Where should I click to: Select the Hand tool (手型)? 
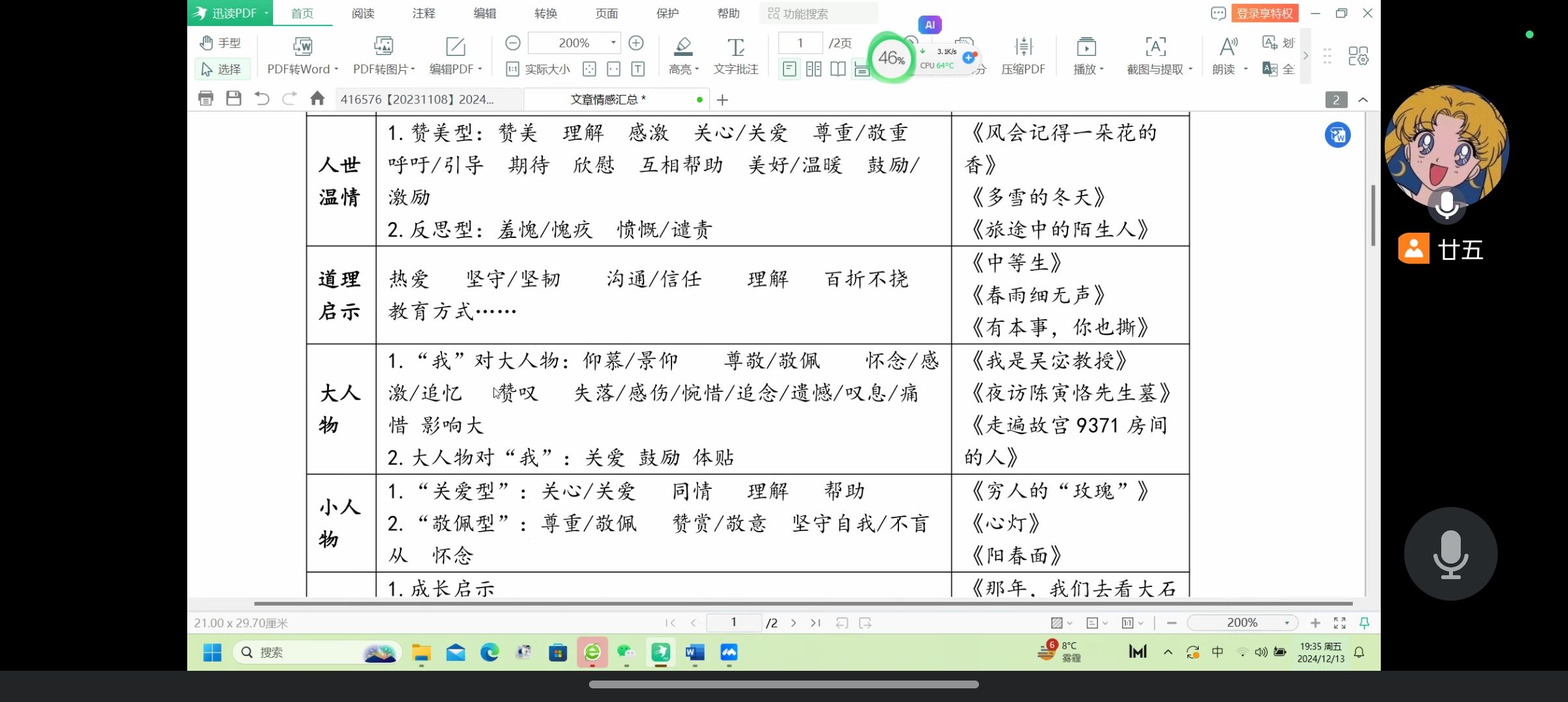[220, 43]
